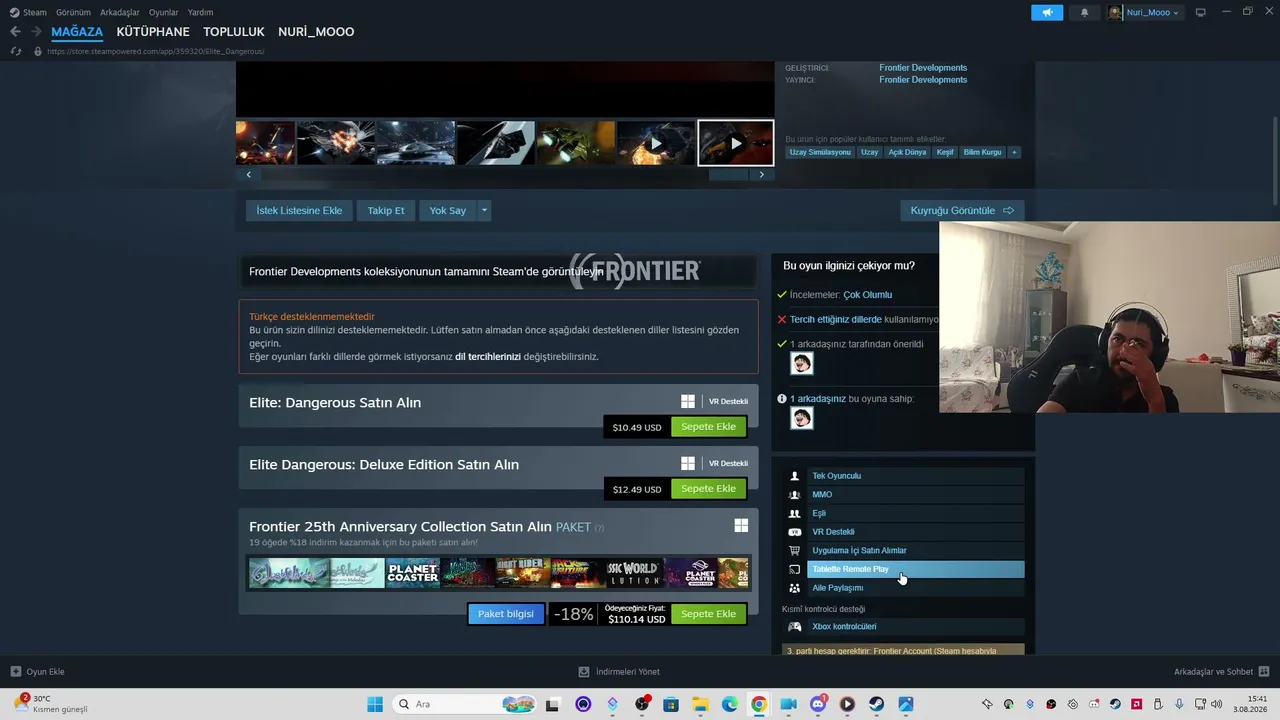Switch to the TOPLULUK tab
This screenshot has height=720, width=1280.
234,32
